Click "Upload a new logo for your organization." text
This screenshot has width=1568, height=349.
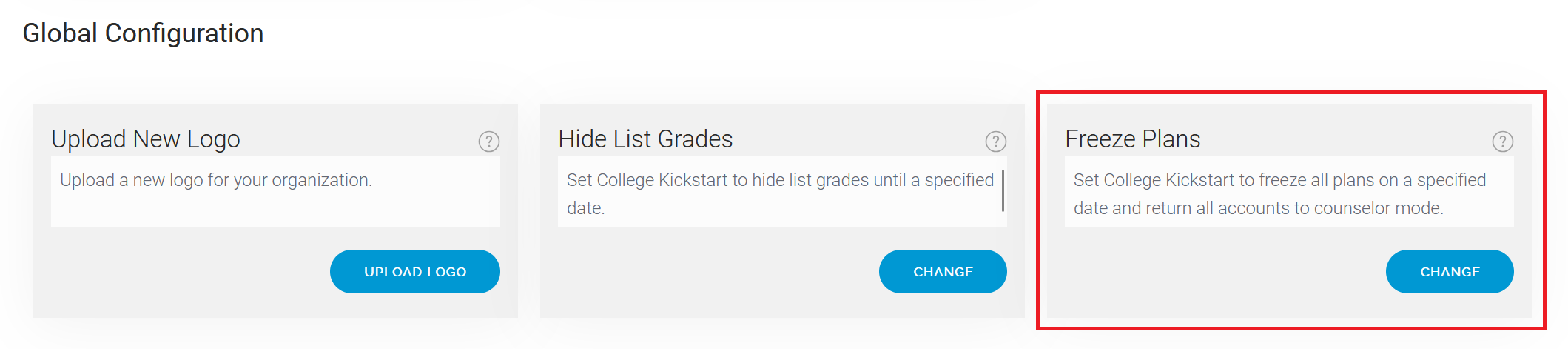point(216,180)
